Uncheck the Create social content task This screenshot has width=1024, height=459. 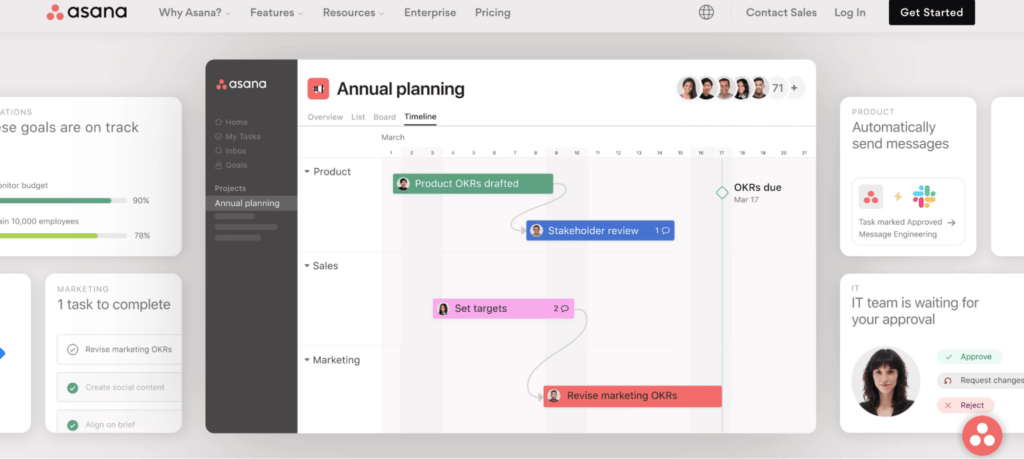coord(72,387)
